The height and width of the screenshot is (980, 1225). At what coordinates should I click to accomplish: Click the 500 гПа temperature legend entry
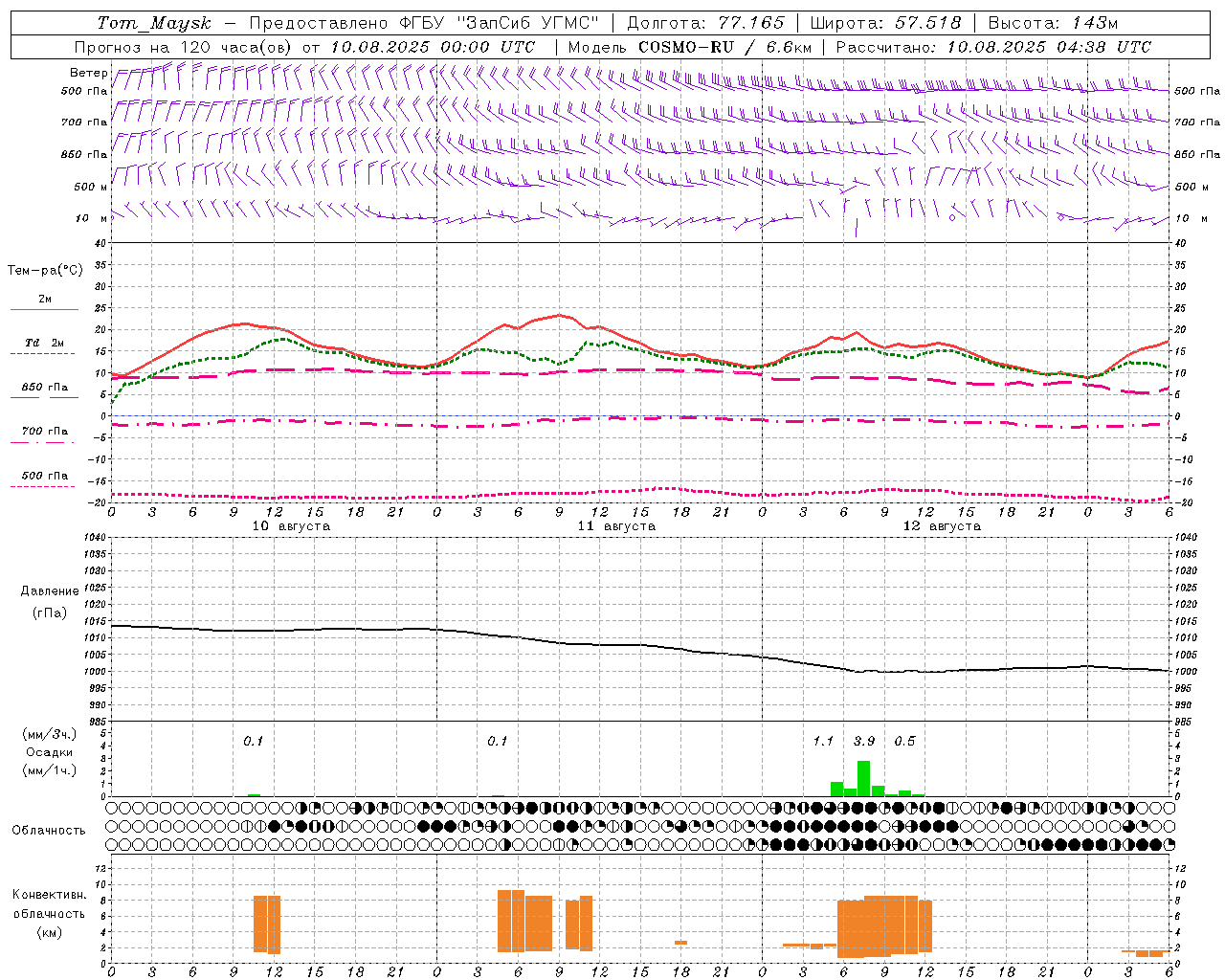point(44,476)
